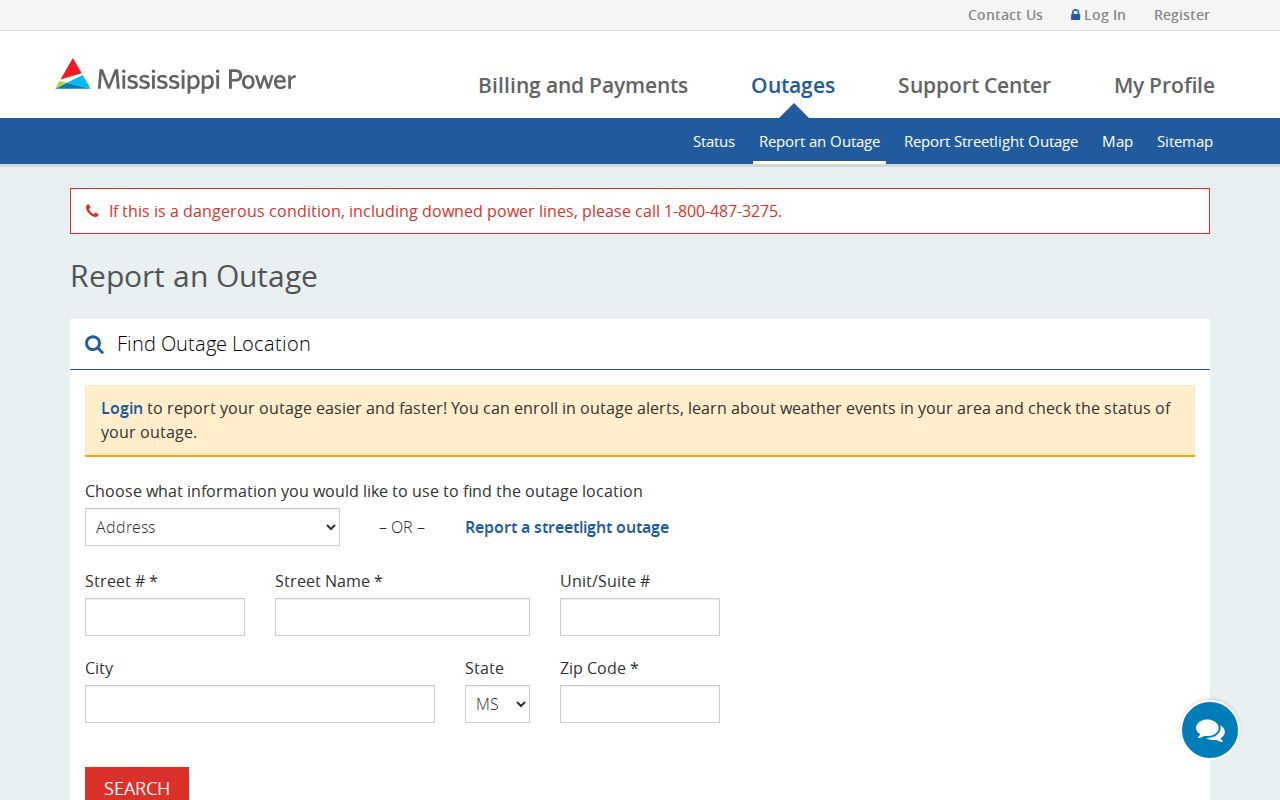Focus the Street # input field
The height and width of the screenshot is (800, 1280).
pyautogui.click(x=165, y=617)
